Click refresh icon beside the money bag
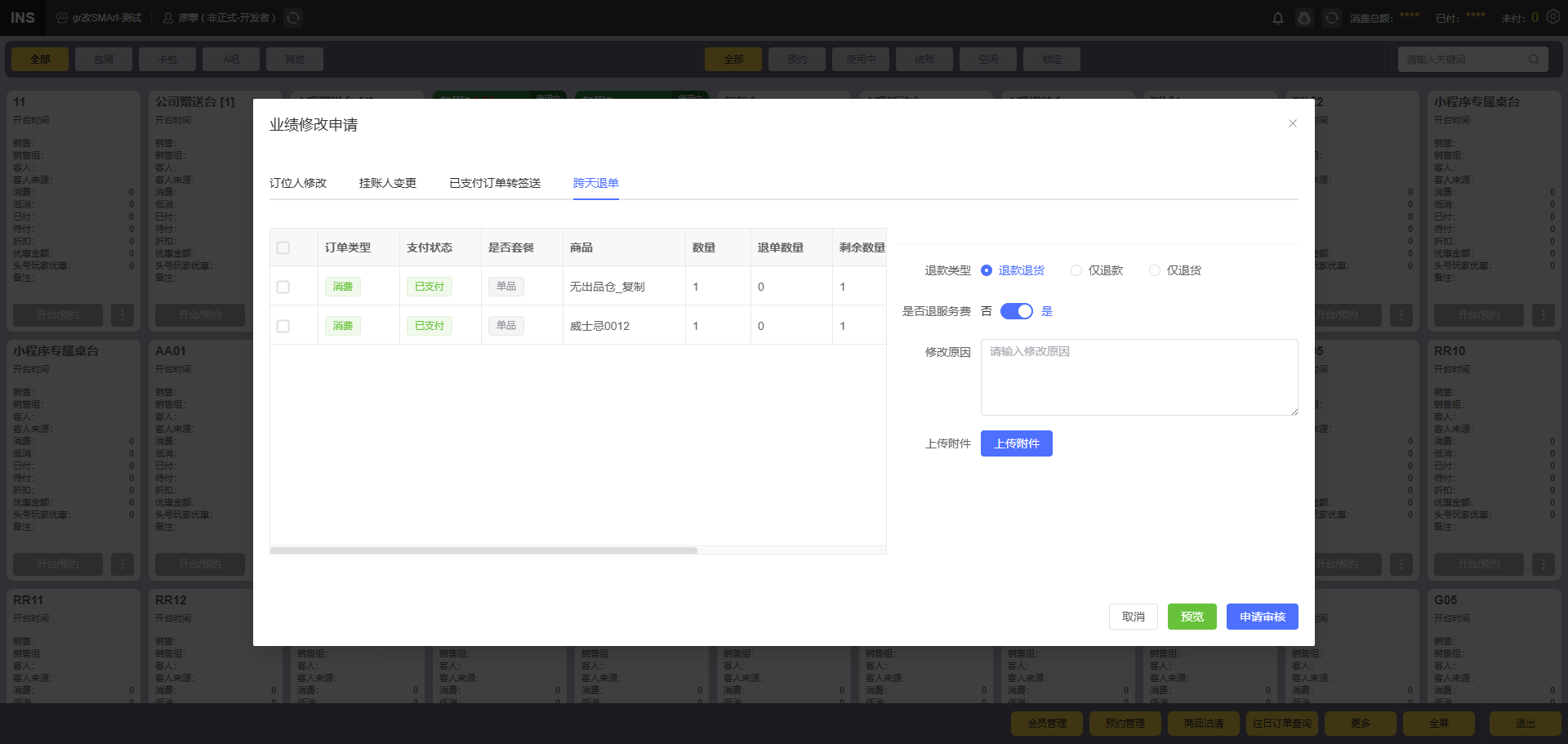 1332,18
